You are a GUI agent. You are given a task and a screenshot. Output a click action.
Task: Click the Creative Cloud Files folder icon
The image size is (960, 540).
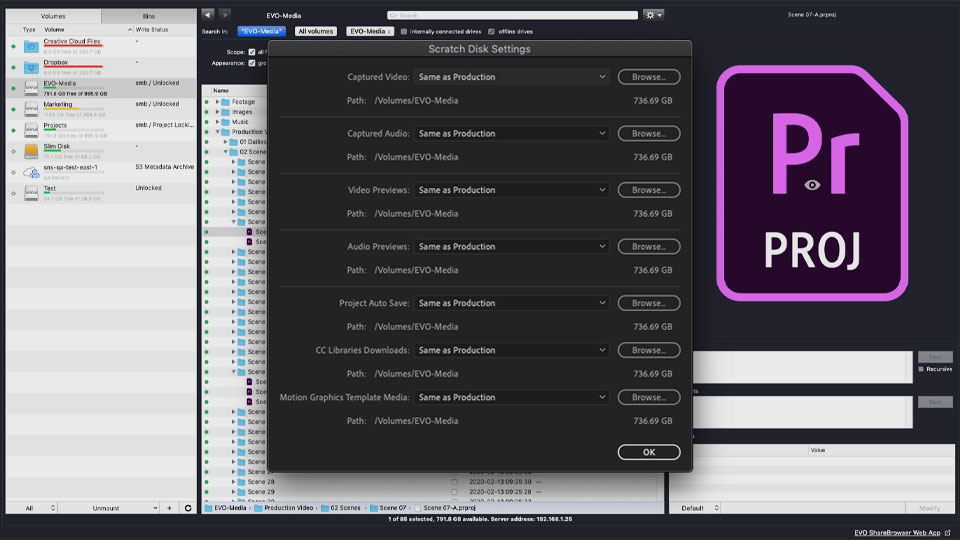(x=30, y=46)
